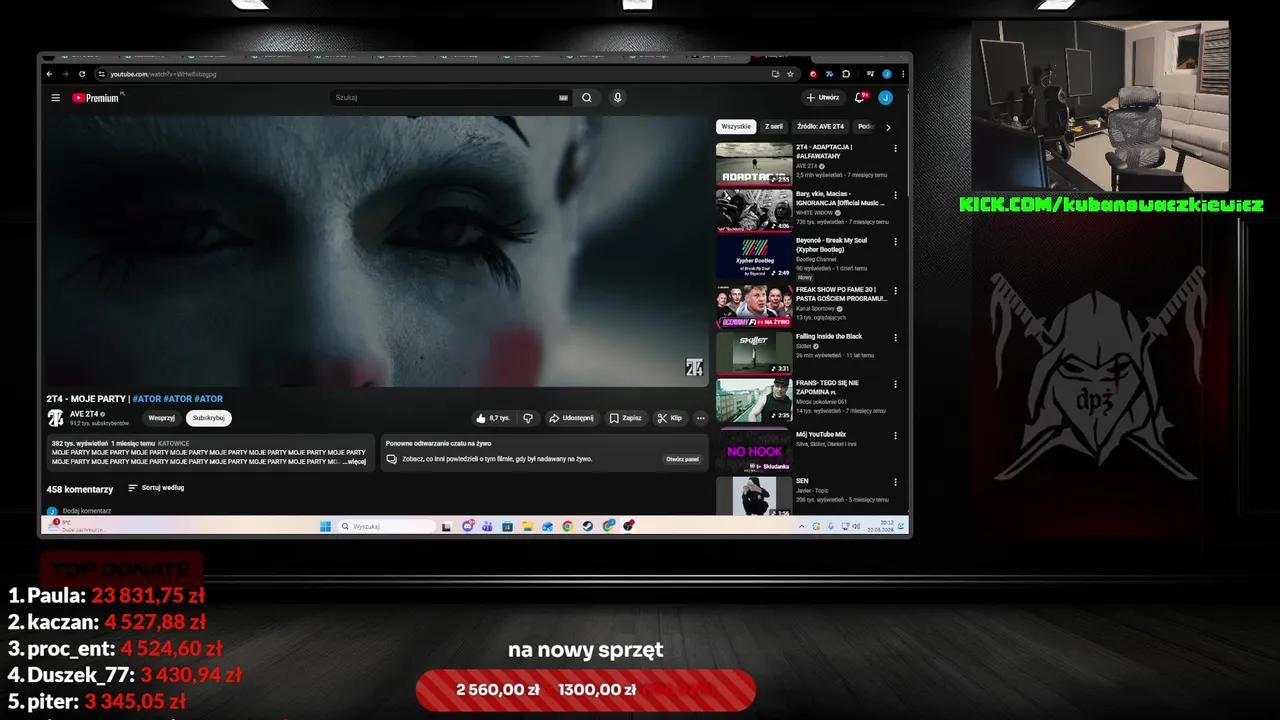Open 2T4 - ADAPTACJA thumbnail
Viewport: 1280px width, 720px height.
pyautogui.click(x=754, y=164)
